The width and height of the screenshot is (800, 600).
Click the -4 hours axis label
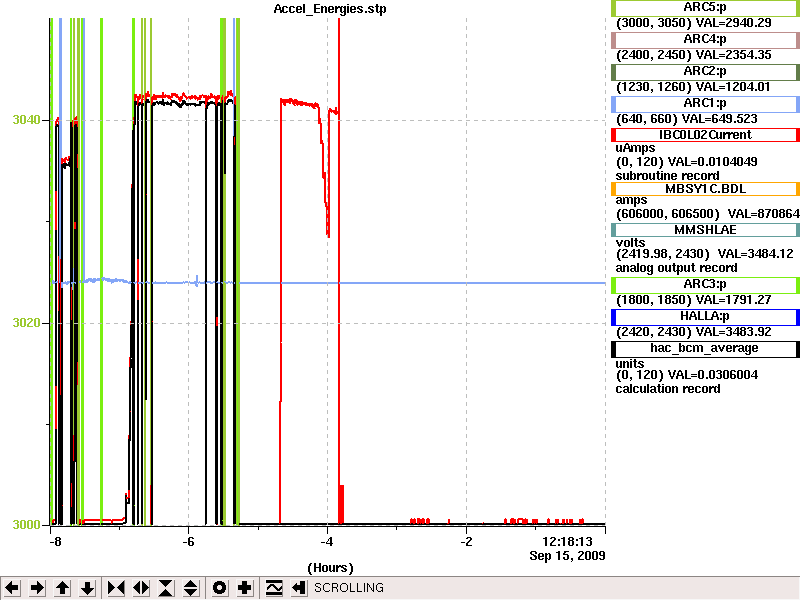coord(327,542)
